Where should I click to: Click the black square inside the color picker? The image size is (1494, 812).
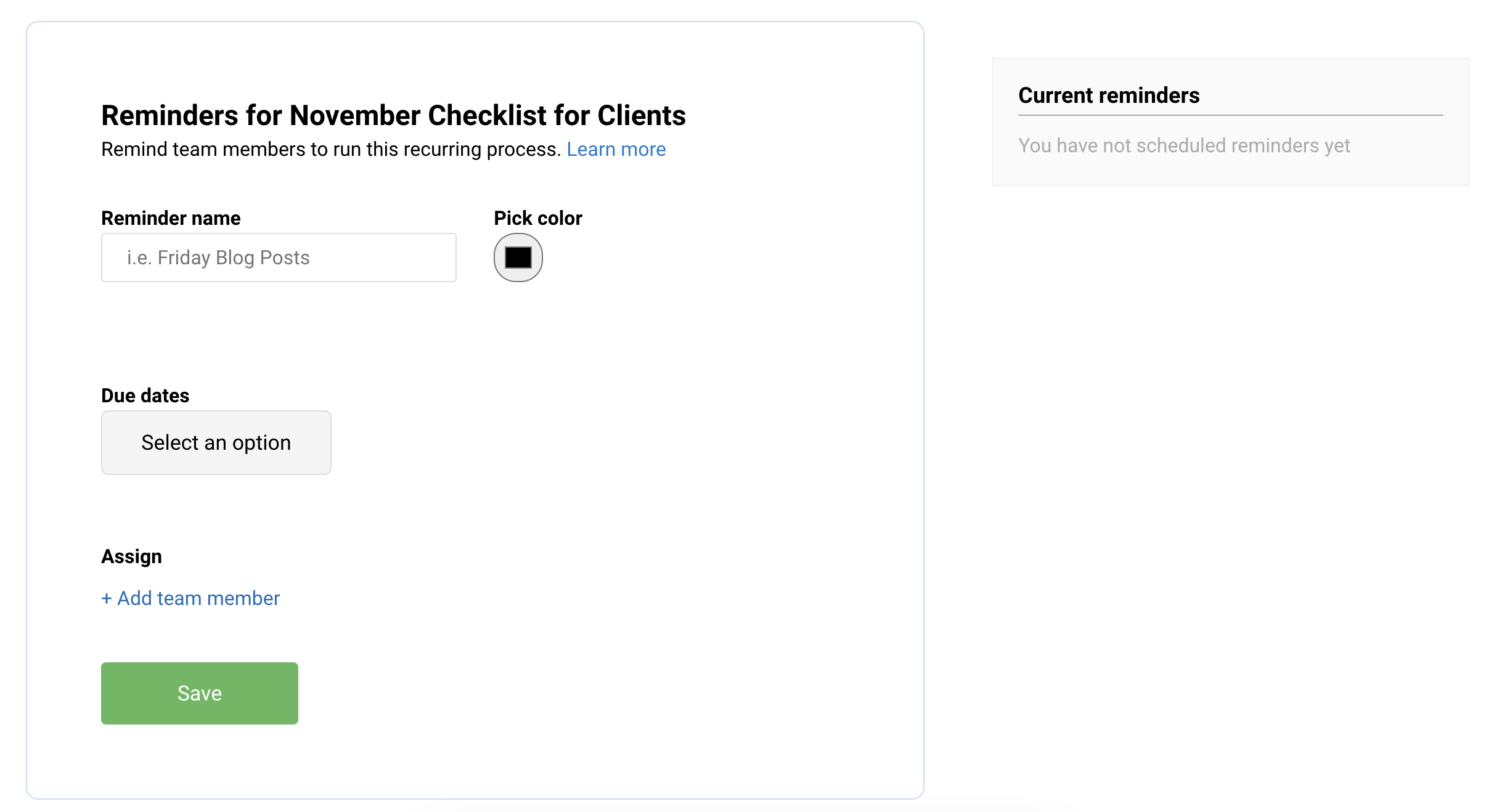[x=518, y=258]
